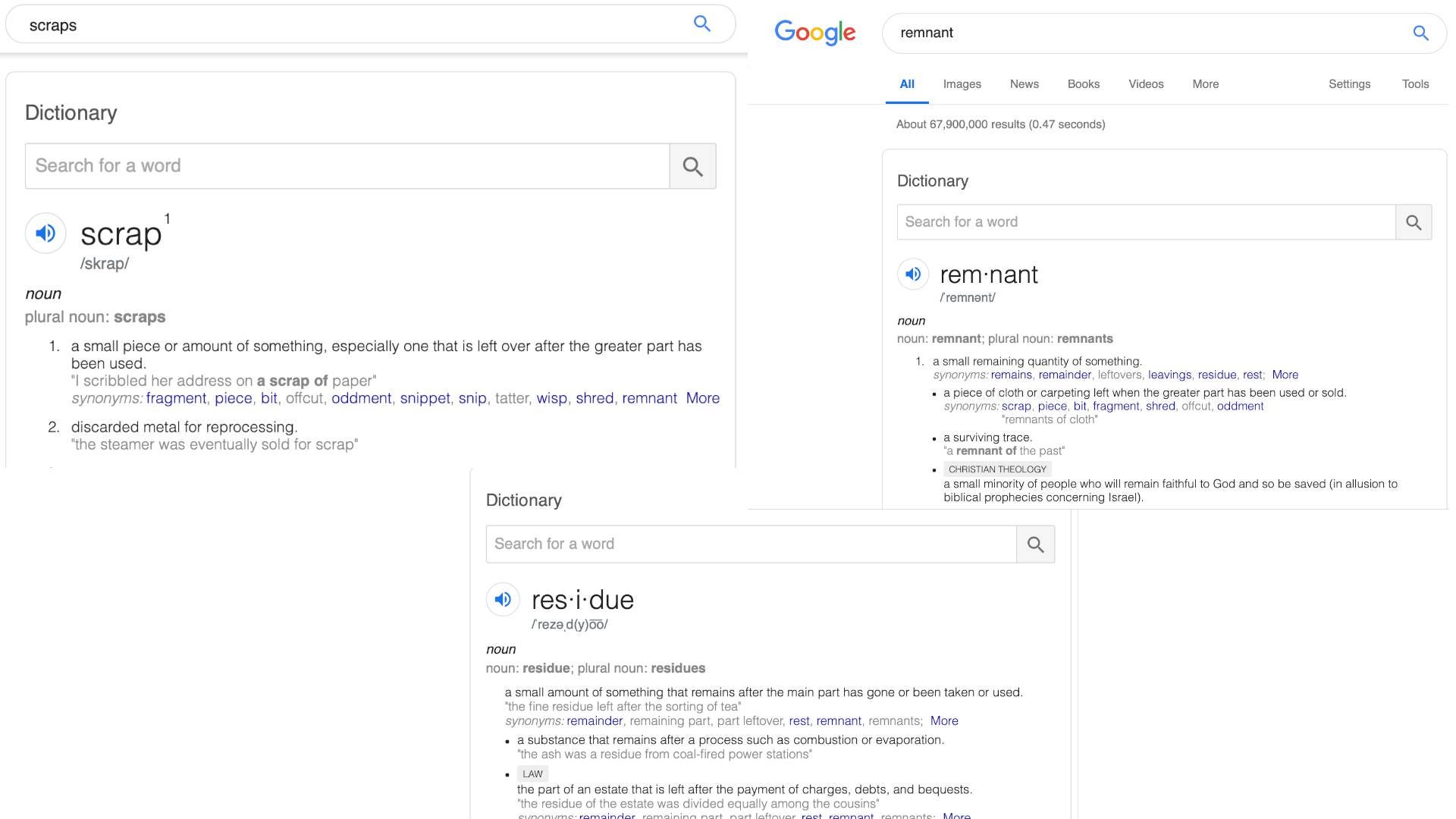The image size is (1456, 819).
Task: Click dictionary search button in residue card
Action: click(x=1035, y=544)
